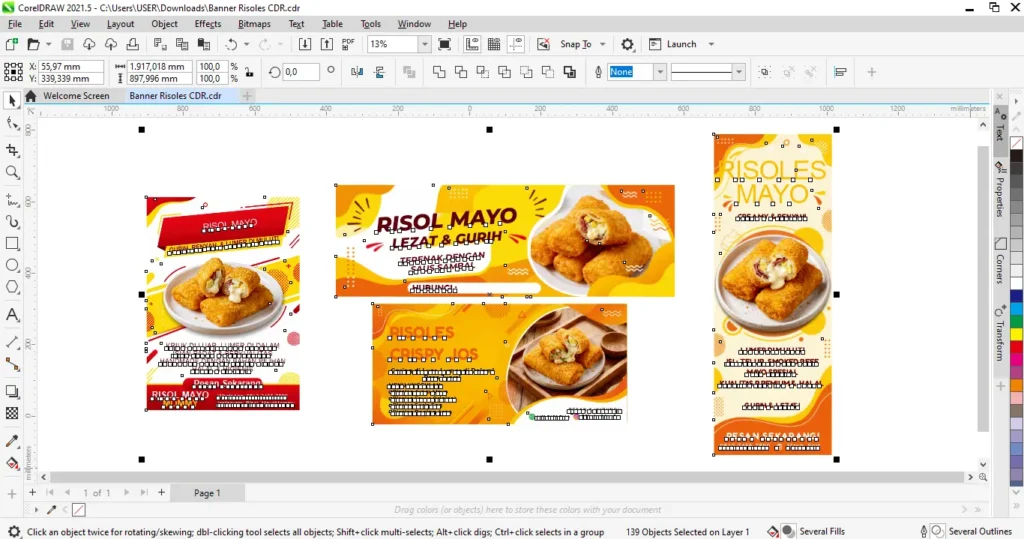Click the Print icon
Screen dimensions: 1024x539
click(133, 44)
